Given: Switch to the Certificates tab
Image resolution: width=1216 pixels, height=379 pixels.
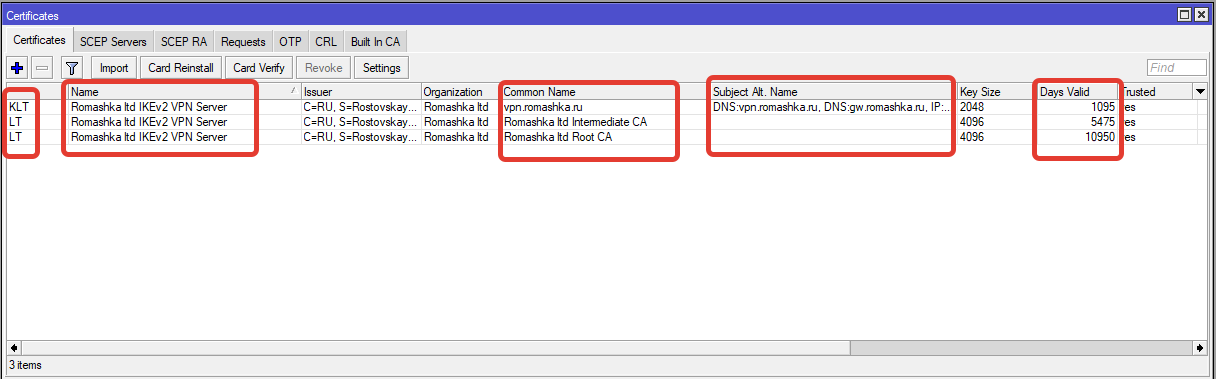Looking at the screenshot, I should [x=40, y=40].
